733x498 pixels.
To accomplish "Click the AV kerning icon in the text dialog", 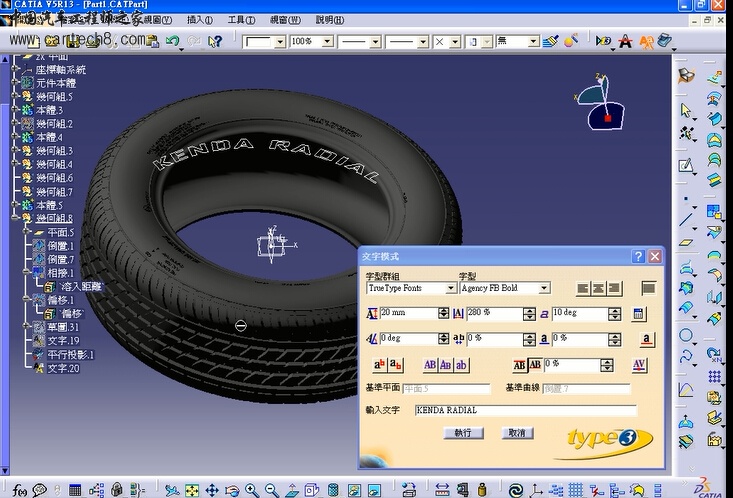I will (x=639, y=365).
